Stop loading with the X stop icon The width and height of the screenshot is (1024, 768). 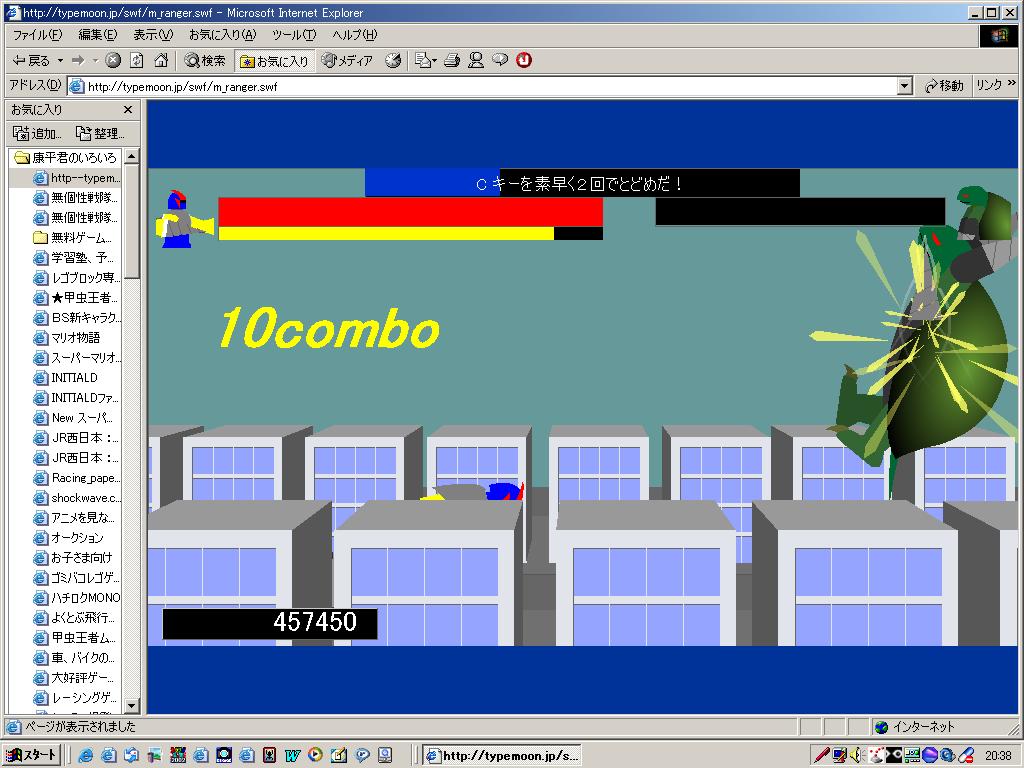(x=113, y=61)
